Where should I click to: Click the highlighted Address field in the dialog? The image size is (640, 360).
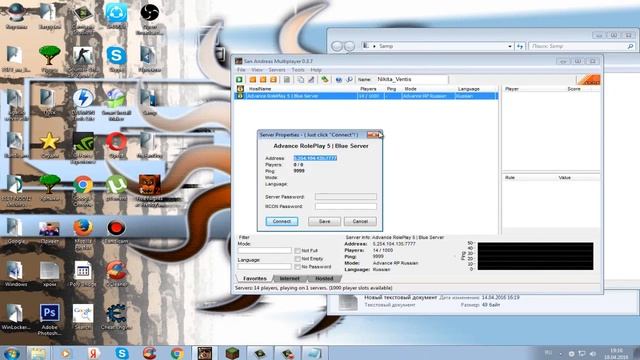click(315, 158)
